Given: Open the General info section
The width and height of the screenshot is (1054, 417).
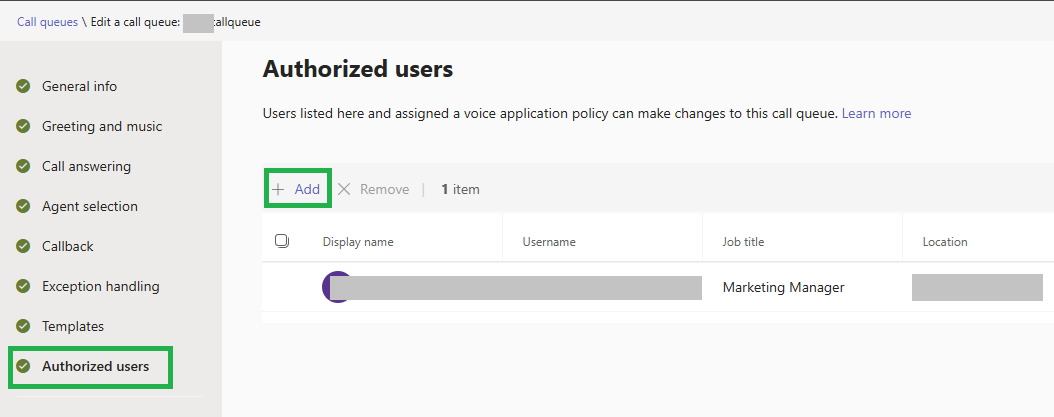Looking at the screenshot, I should click(79, 86).
